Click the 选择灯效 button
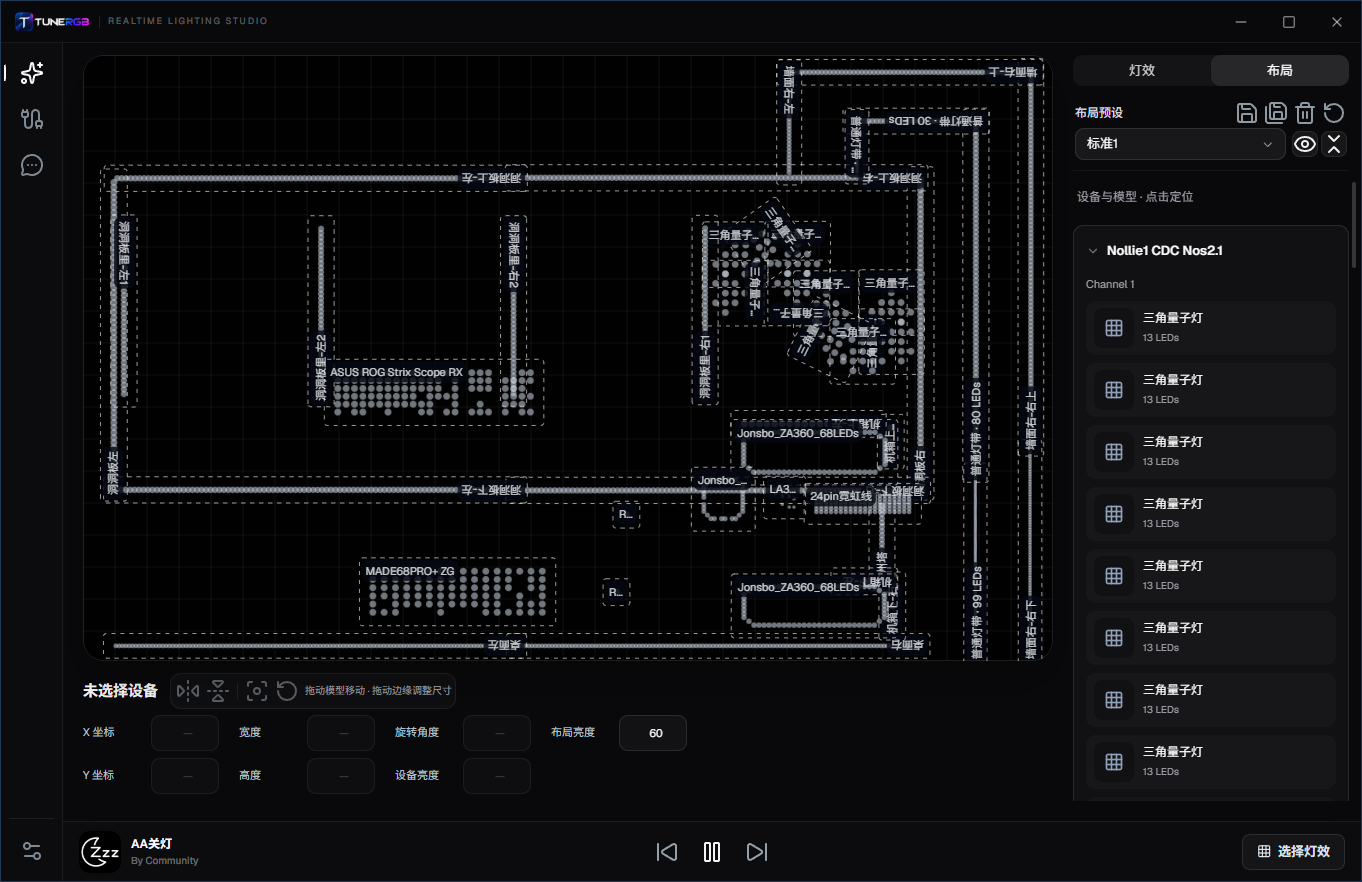 [1293, 852]
